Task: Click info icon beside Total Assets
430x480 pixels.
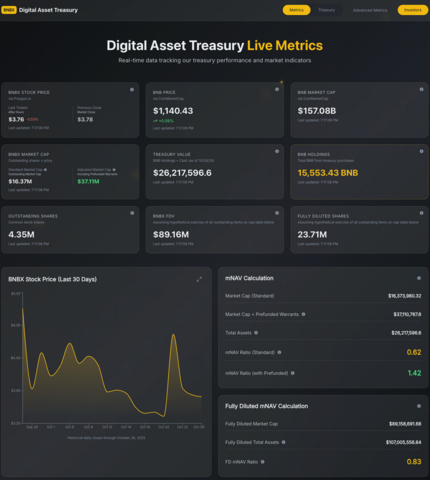Action: [x=256, y=333]
